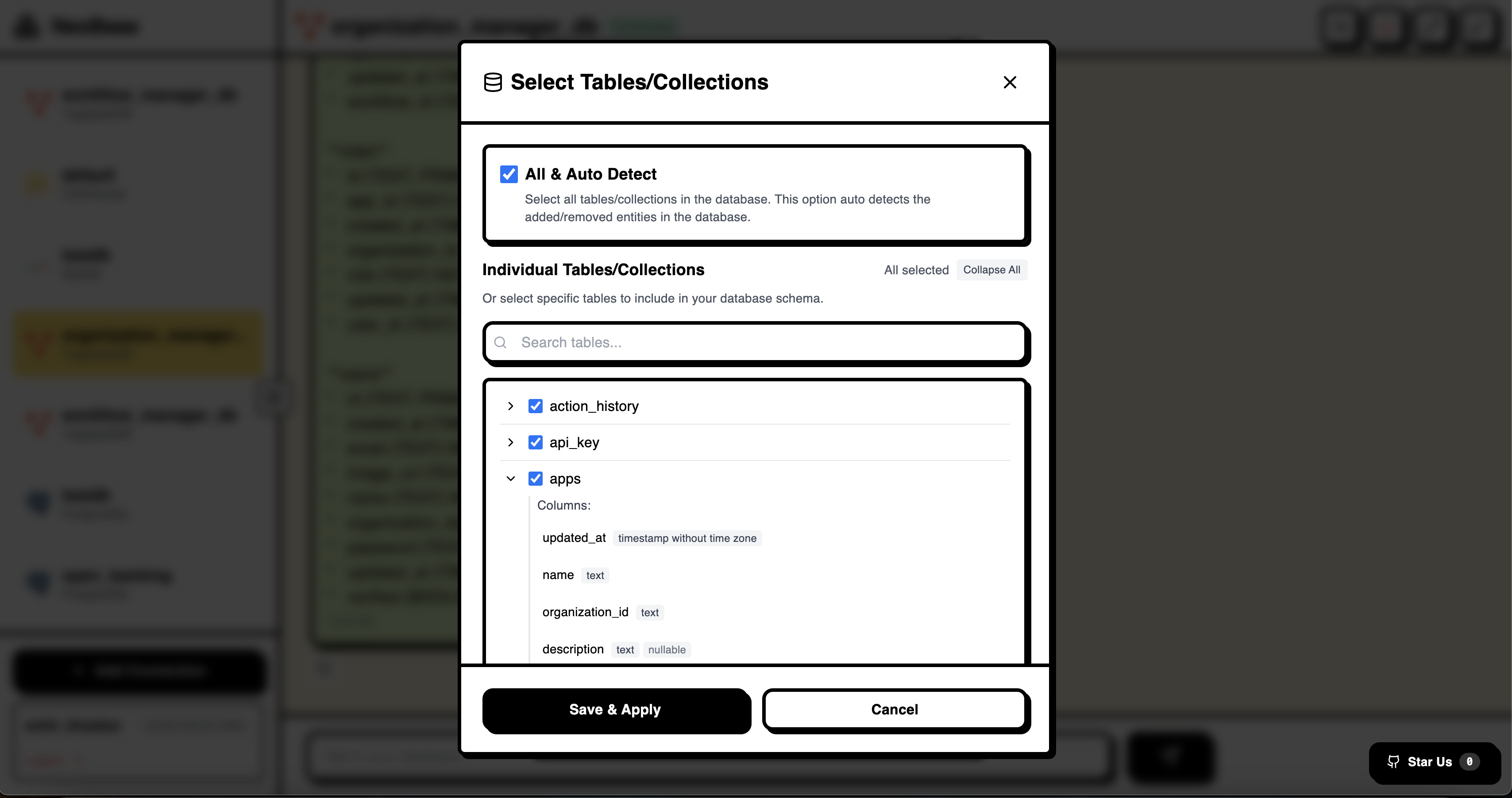Image resolution: width=1512 pixels, height=798 pixels.
Task: Expand the action_history table columns
Action: (511, 406)
